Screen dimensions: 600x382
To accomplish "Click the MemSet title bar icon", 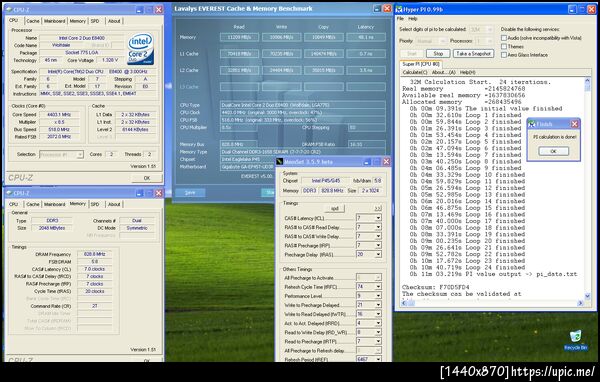I will [280, 162].
